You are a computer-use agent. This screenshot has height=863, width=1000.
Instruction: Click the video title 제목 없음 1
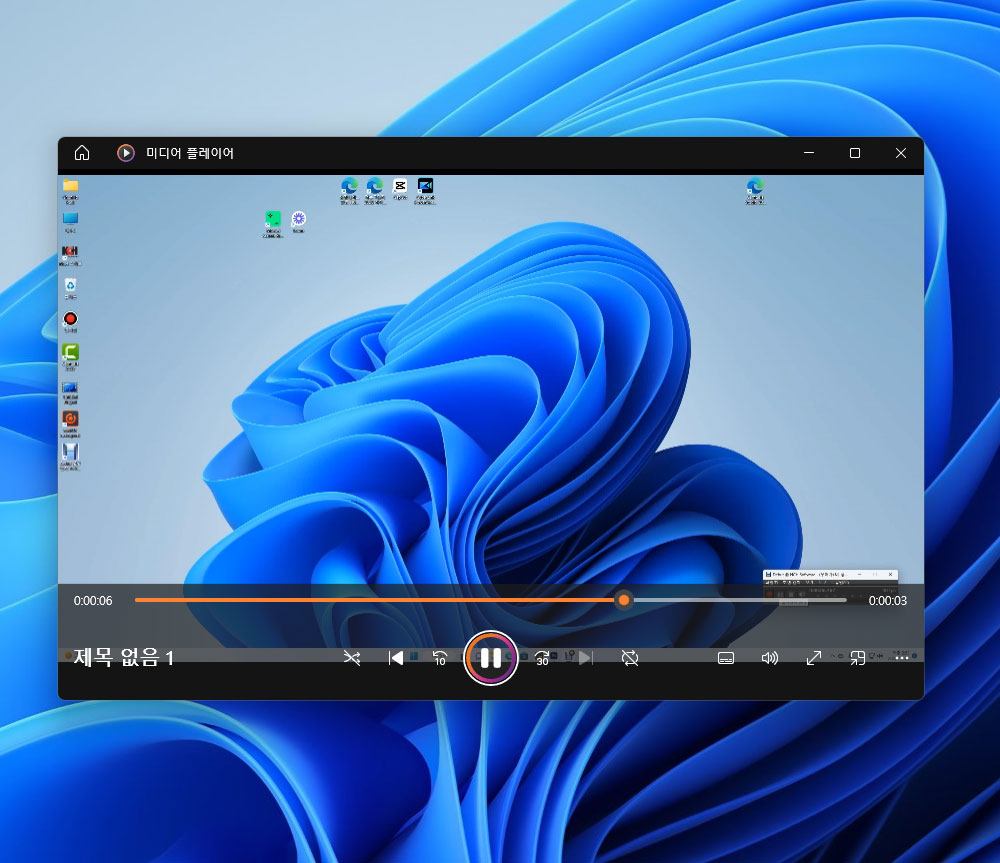(124, 657)
